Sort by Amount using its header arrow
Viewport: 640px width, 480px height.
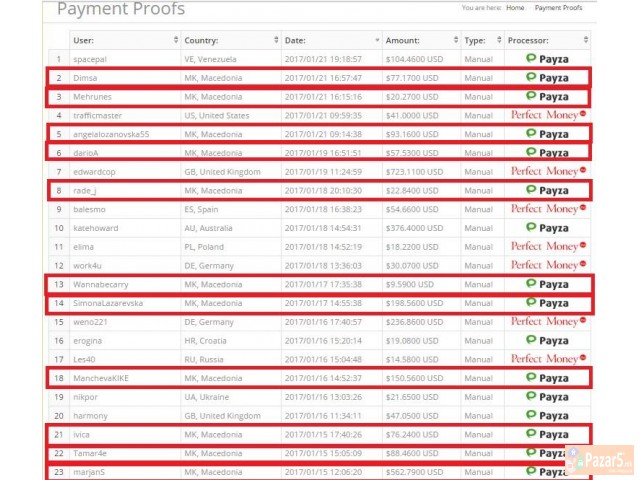pyautogui.click(x=455, y=40)
